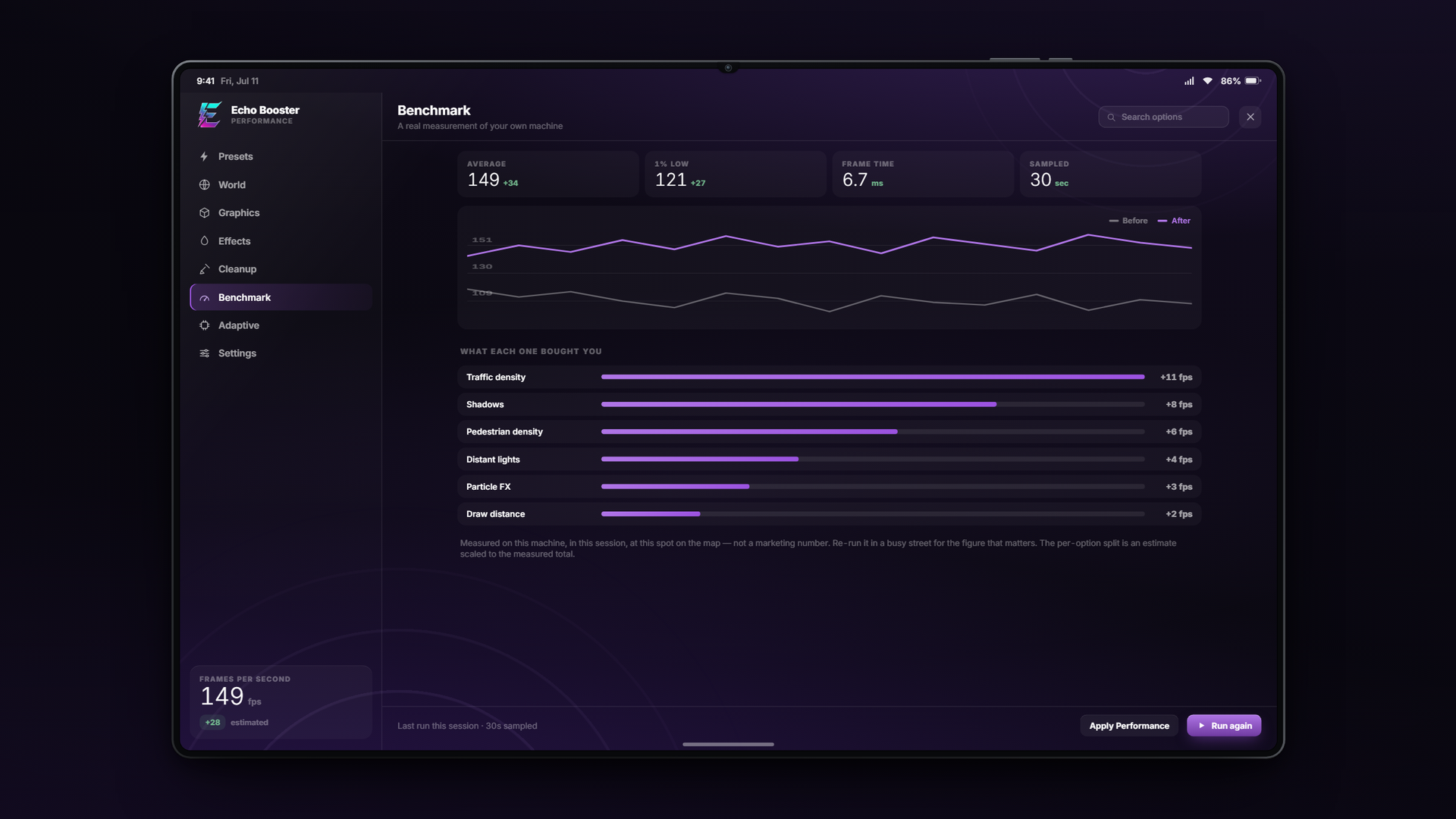Click the +6 fps value
1456x819 pixels.
click(1179, 431)
